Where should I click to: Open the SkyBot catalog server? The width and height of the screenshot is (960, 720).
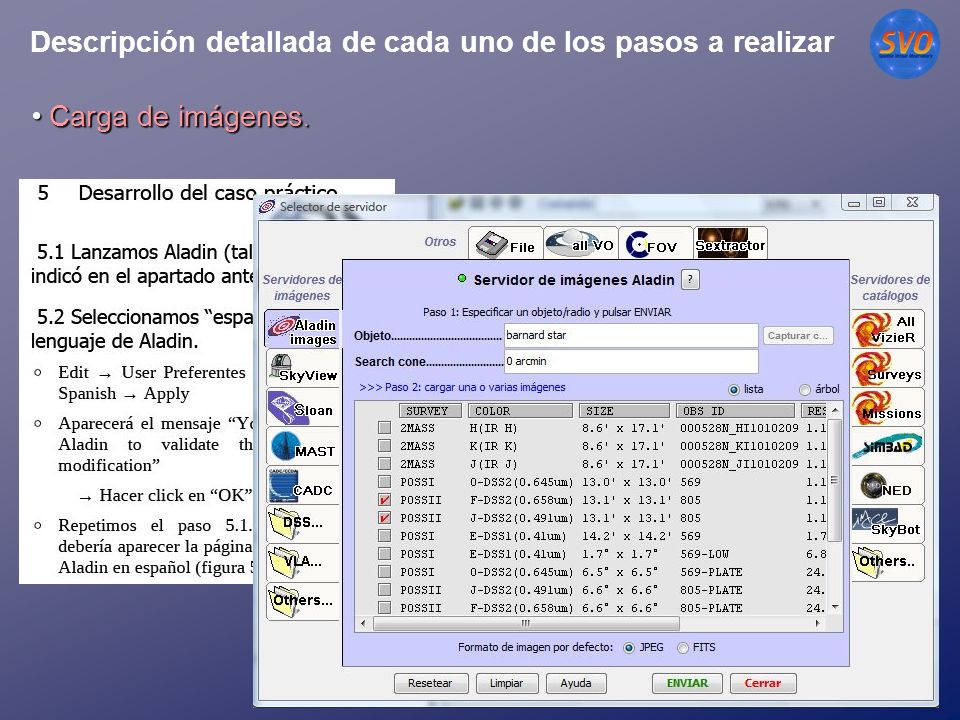(x=887, y=523)
